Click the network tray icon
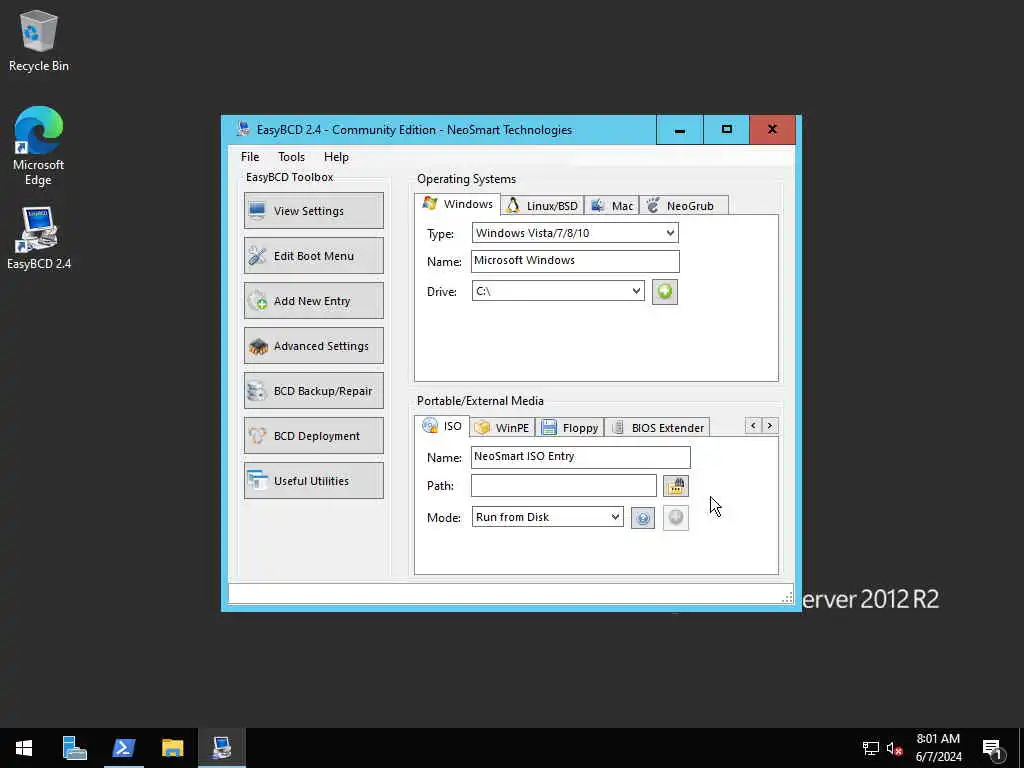The height and width of the screenshot is (768, 1024). click(x=871, y=748)
